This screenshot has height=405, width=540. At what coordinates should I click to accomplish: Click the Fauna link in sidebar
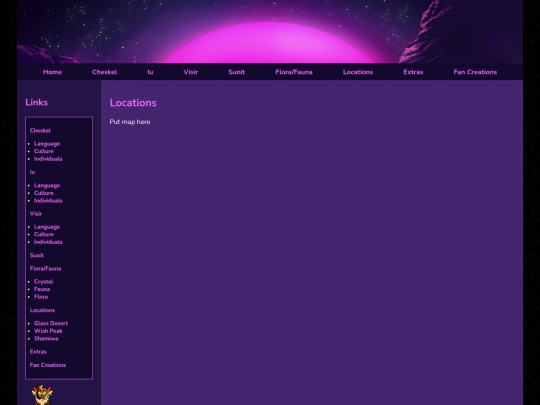click(42, 289)
